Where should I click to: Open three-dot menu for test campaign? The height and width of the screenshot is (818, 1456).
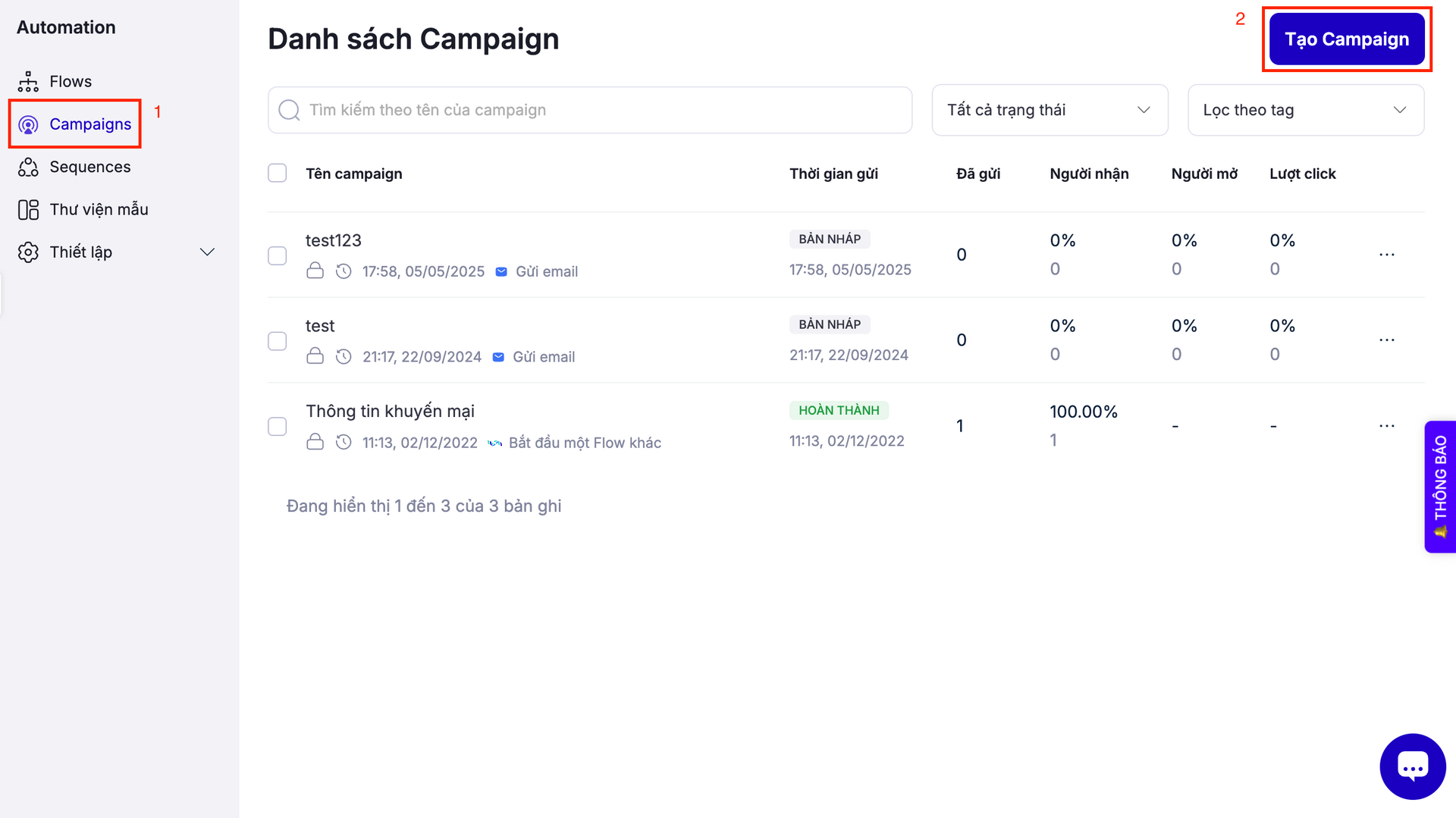(x=1386, y=340)
